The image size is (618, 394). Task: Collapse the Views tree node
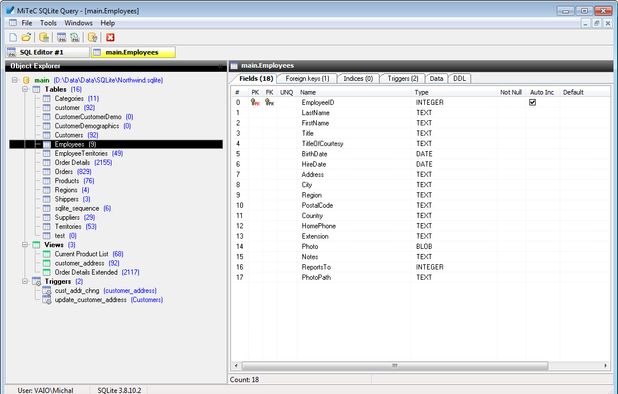(25, 245)
